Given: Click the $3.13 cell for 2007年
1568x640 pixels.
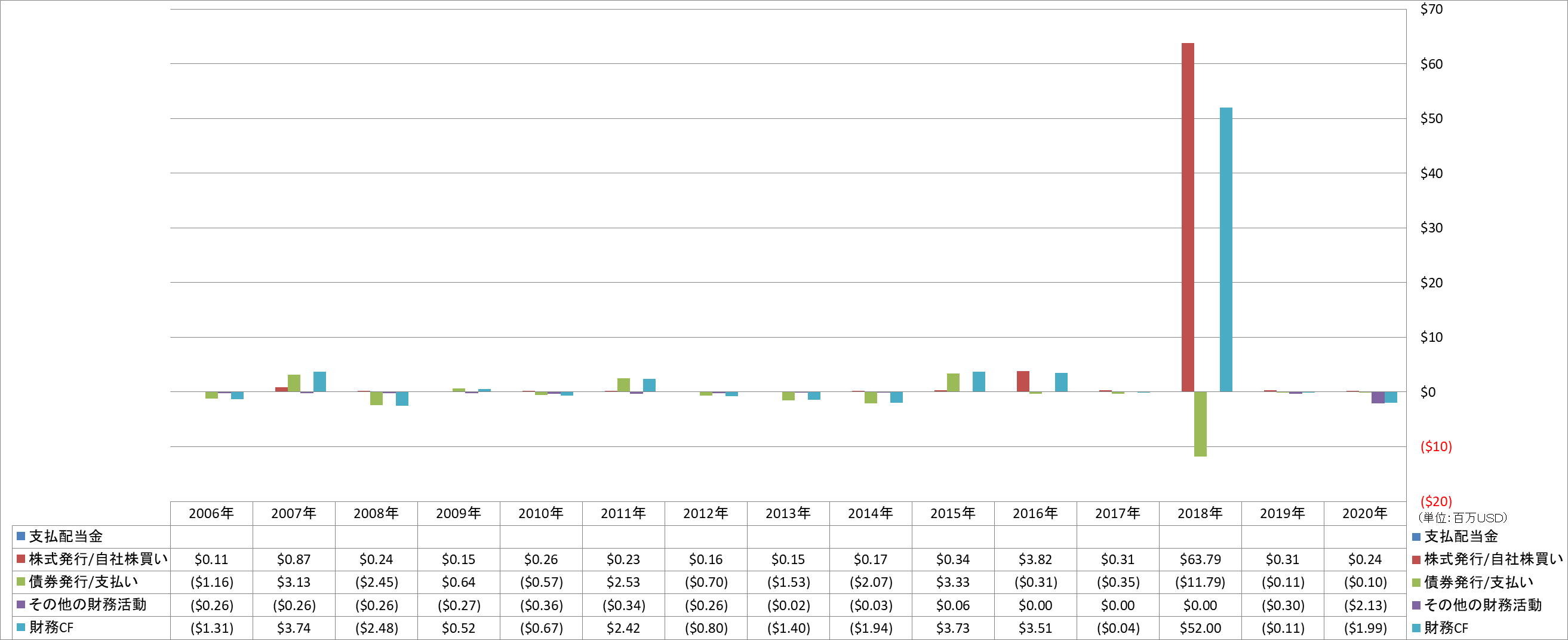Looking at the screenshot, I should pyautogui.click(x=294, y=582).
